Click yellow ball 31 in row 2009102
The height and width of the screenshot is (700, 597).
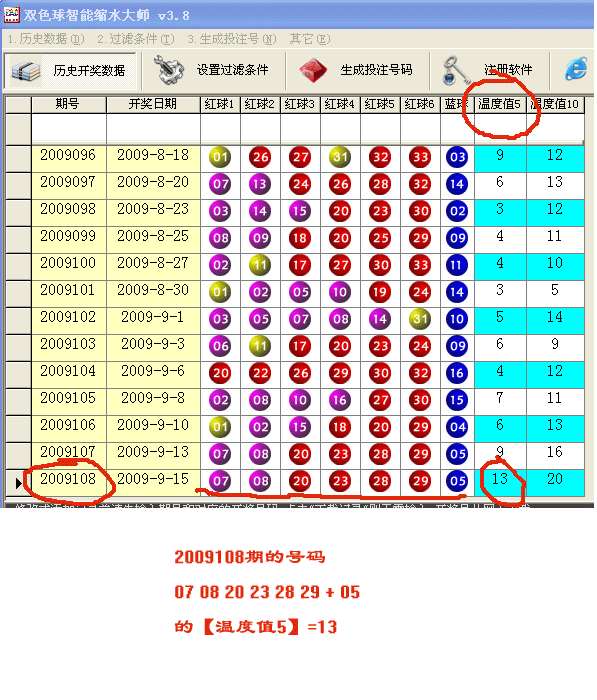[x=420, y=319]
